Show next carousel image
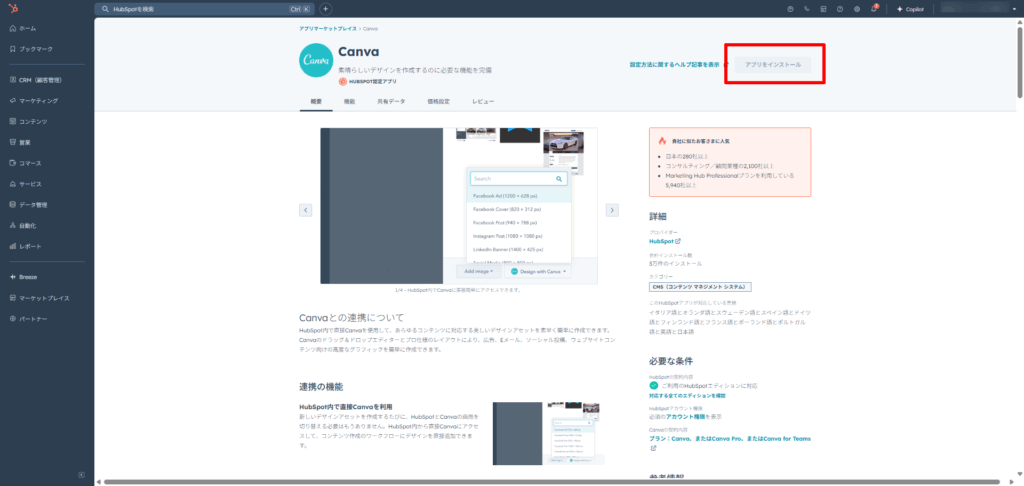This screenshot has width=1024, height=486. (x=612, y=210)
